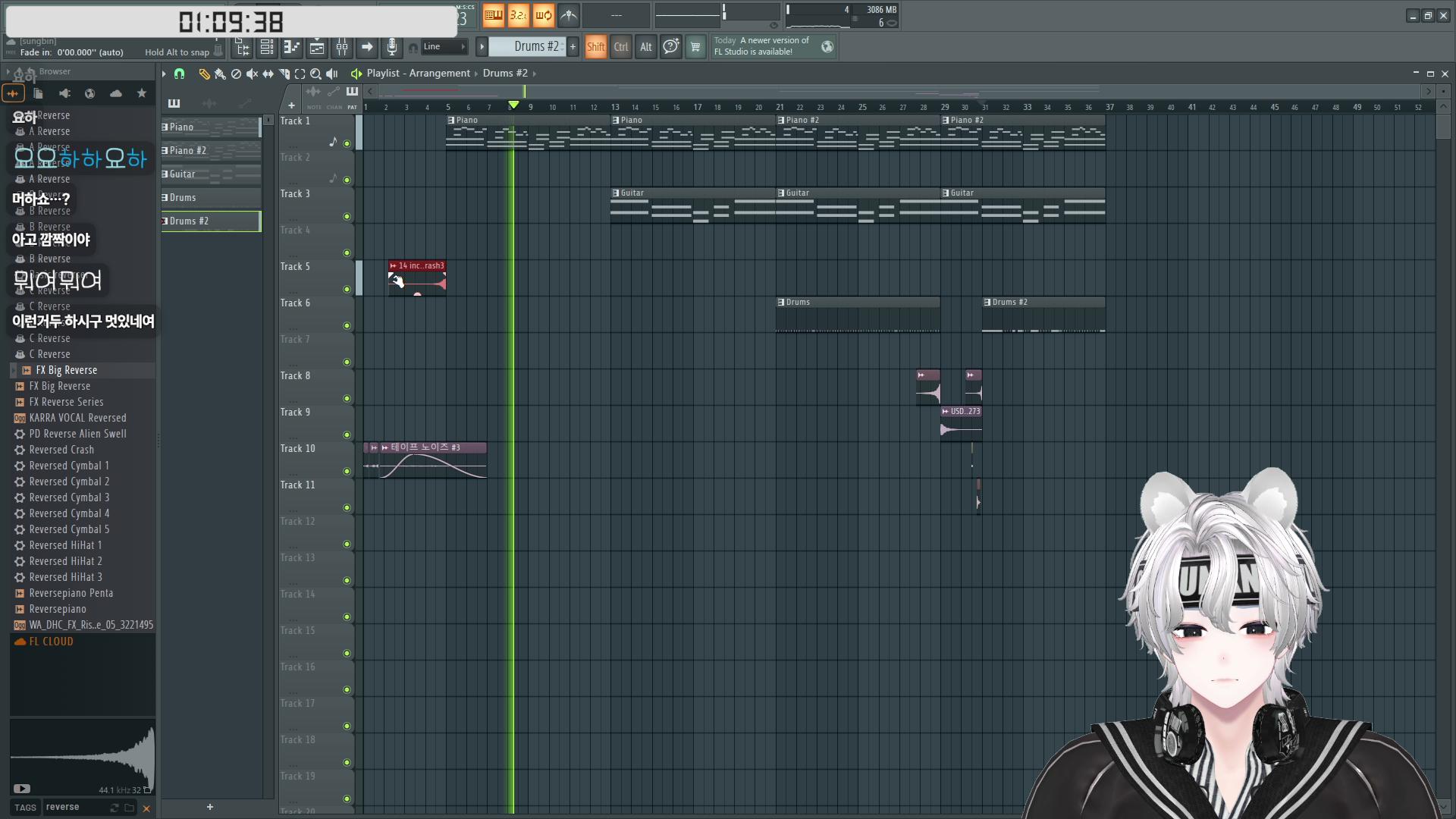Select the zoom magnifier tool
This screenshot has width=1456, height=819.
tap(315, 74)
